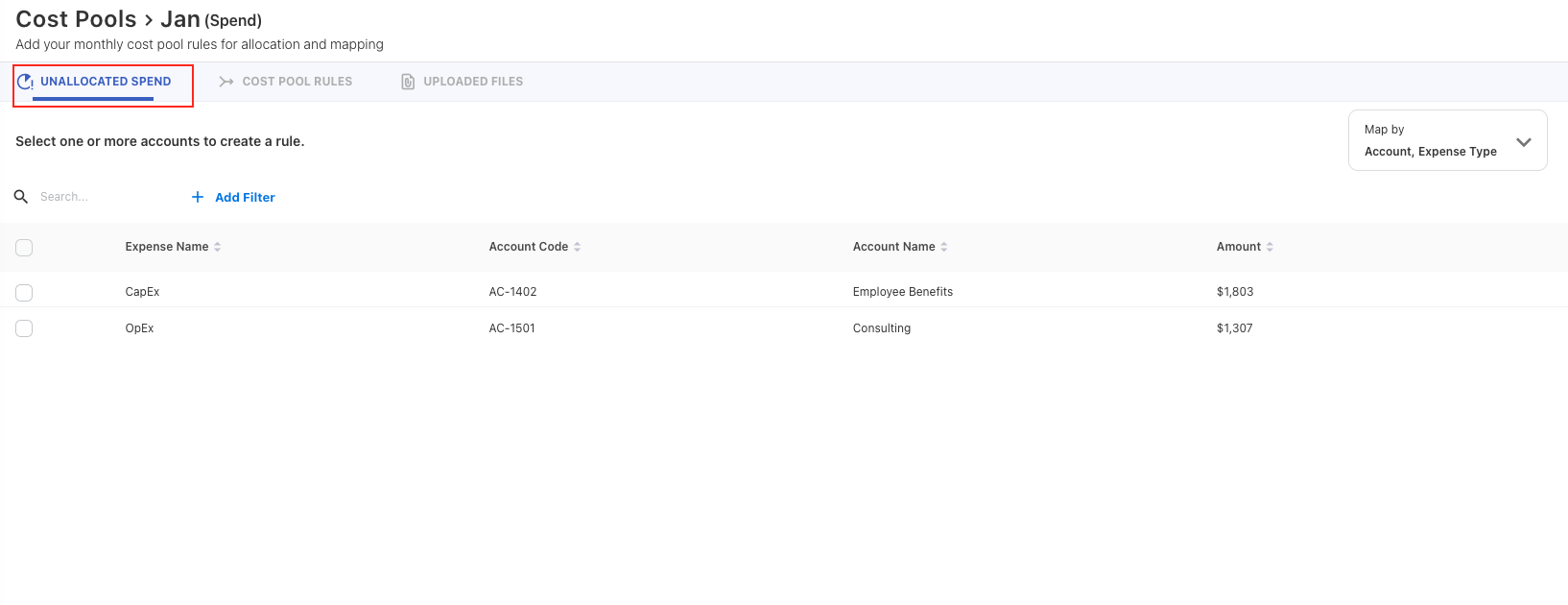Go back to Cost Pools breadcrumb
Viewport: 1568px width, 605px height.
point(76,19)
